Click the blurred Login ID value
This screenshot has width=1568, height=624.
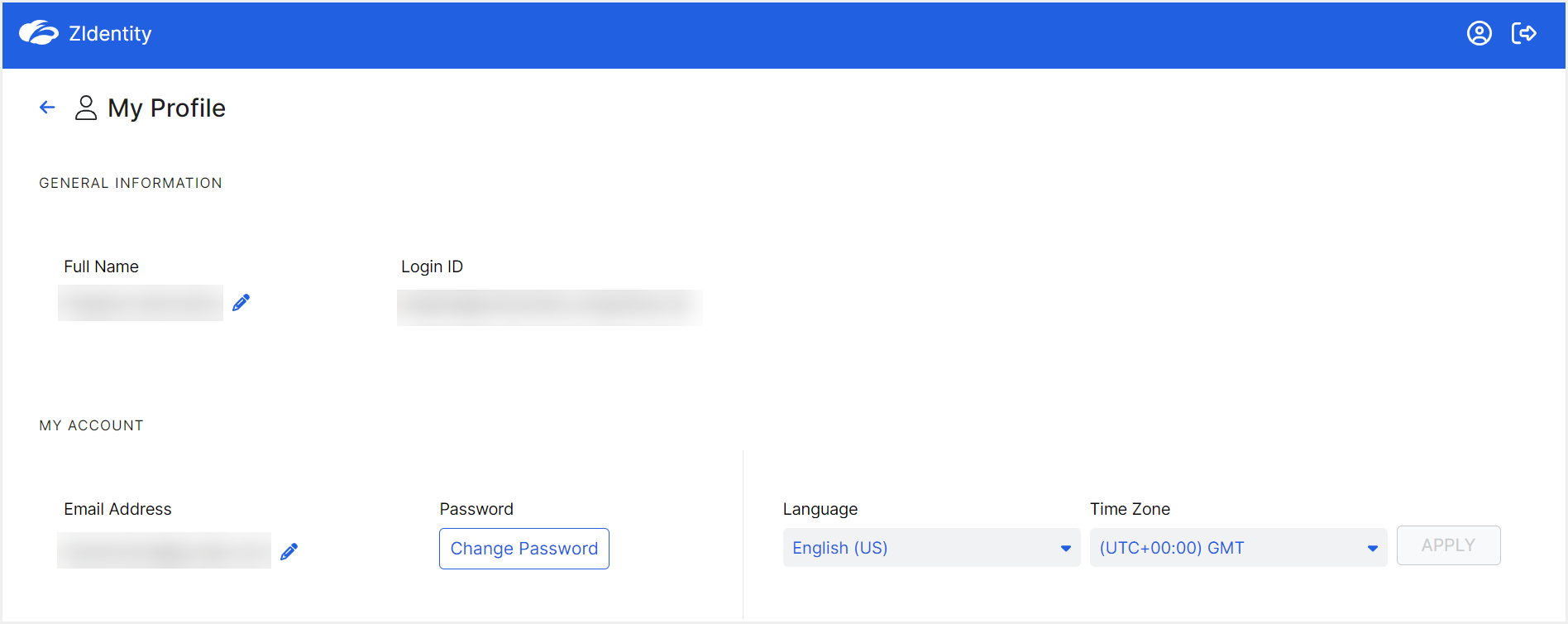[x=549, y=307]
